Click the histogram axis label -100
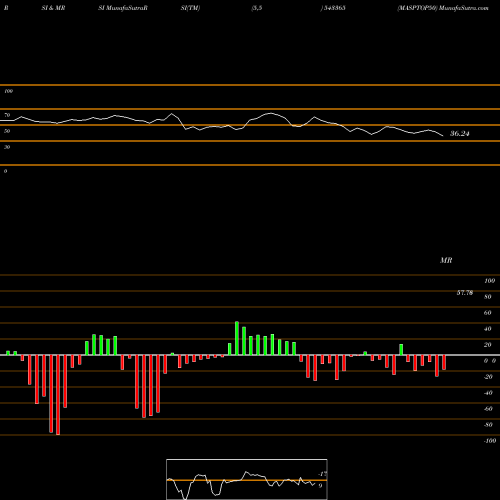500x500 pixels. [x=490, y=441]
